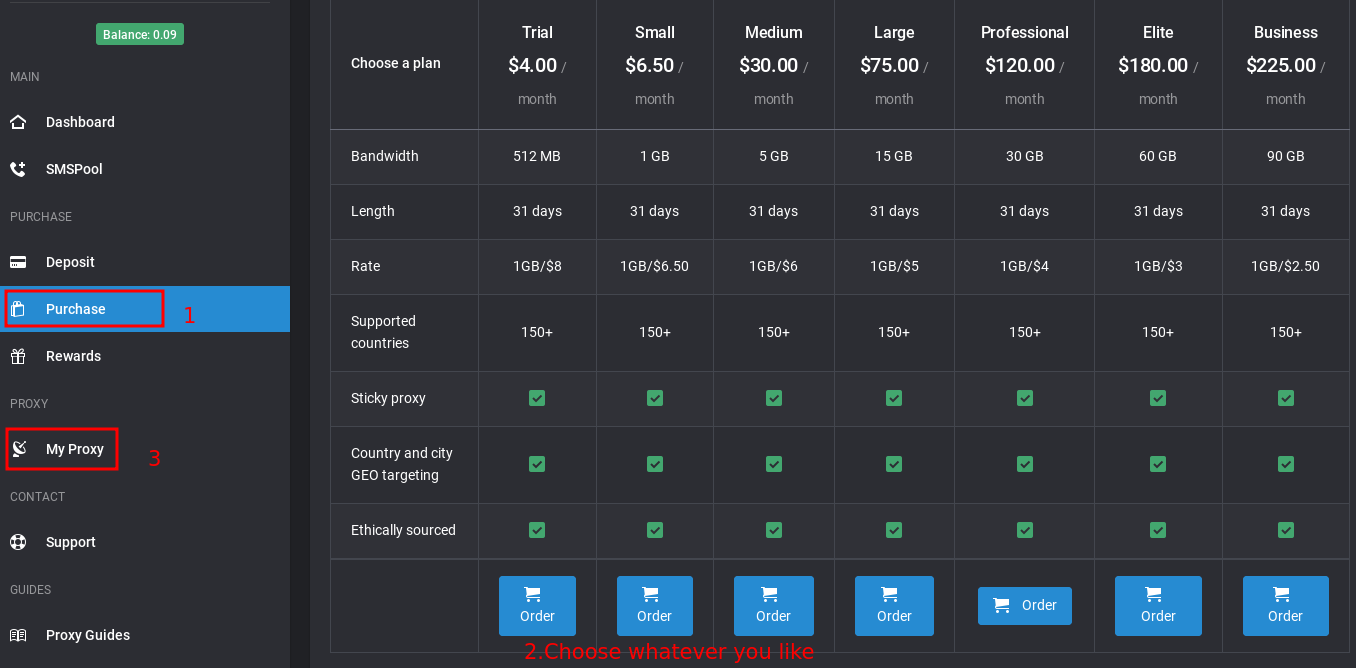Select Order under Small plan
The image size is (1356, 668).
tap(654, 606)
